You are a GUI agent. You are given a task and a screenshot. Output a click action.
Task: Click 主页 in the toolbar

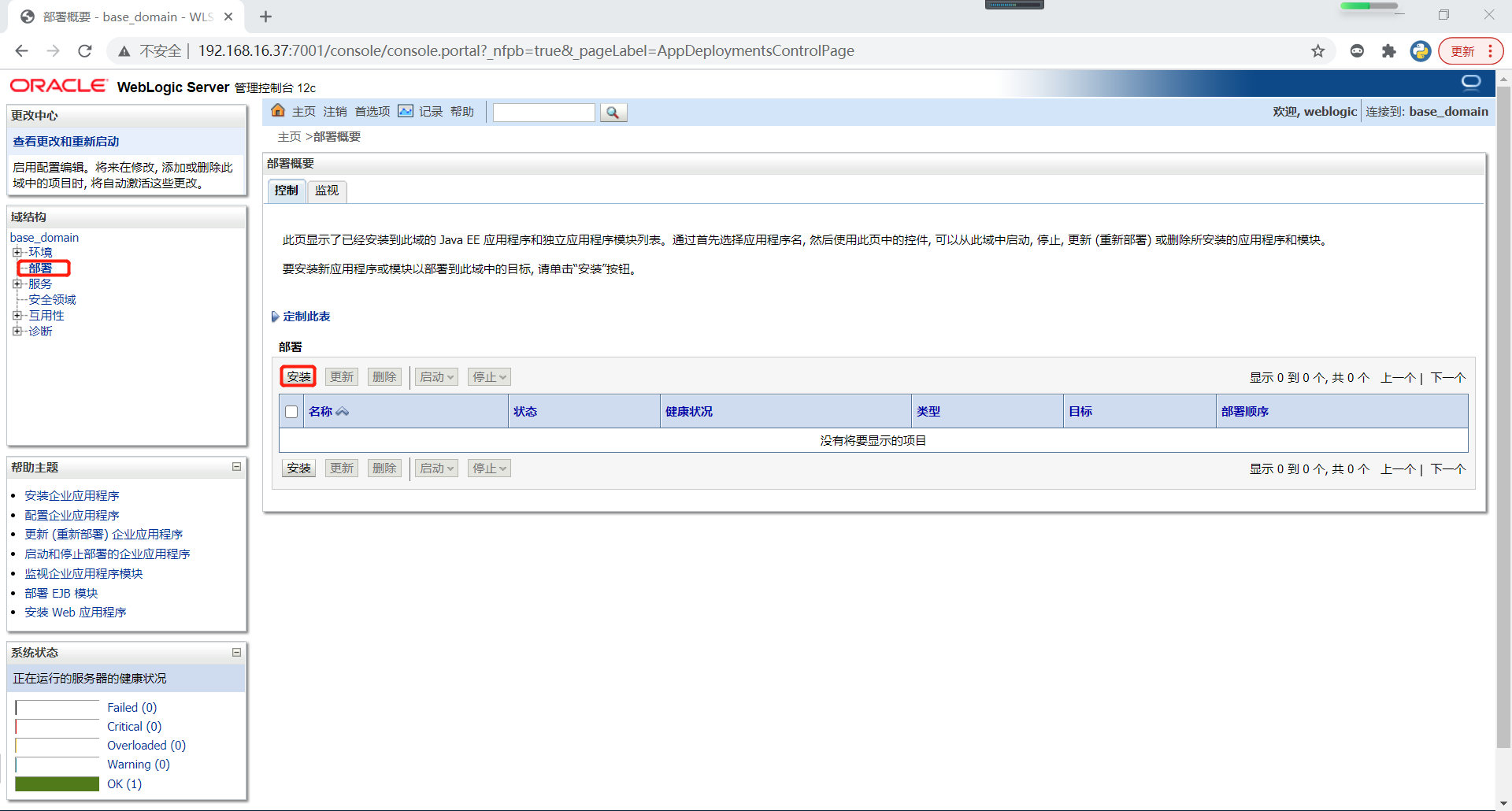point(304,112)
